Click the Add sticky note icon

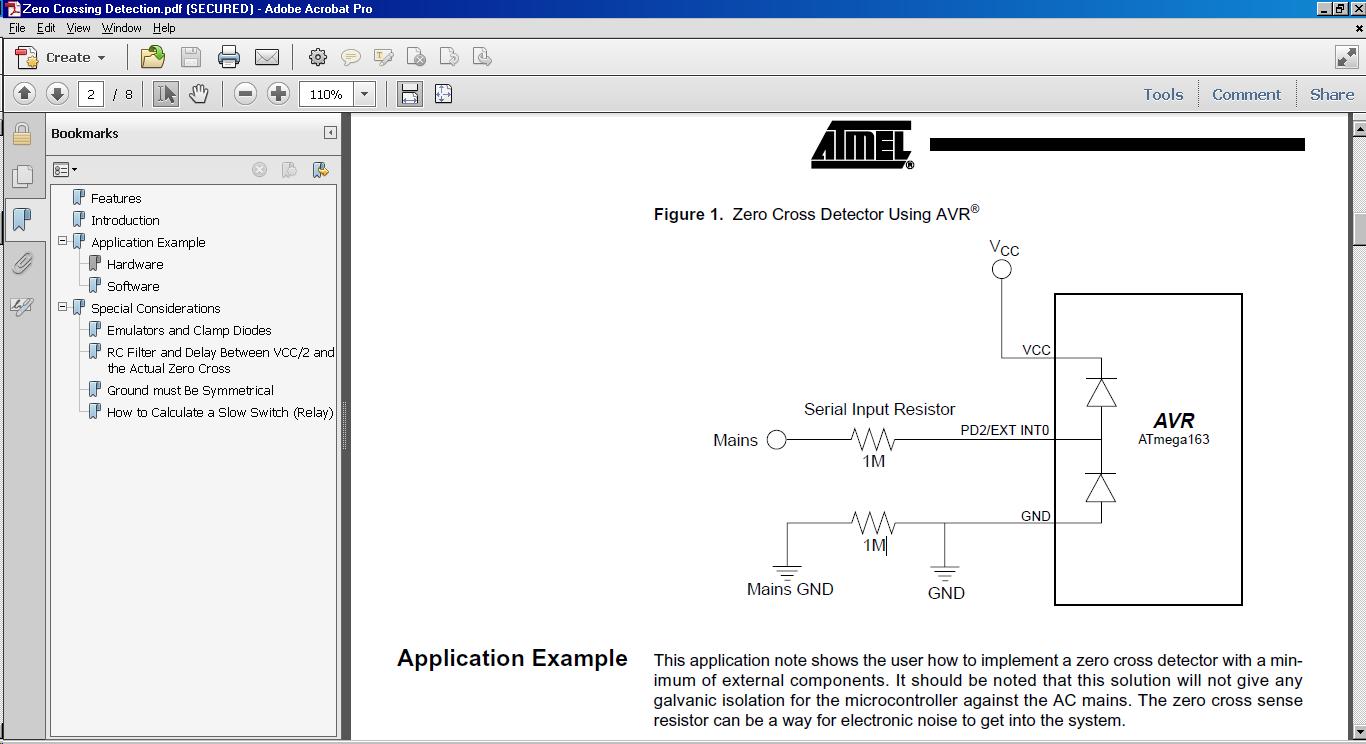[351, 57]
